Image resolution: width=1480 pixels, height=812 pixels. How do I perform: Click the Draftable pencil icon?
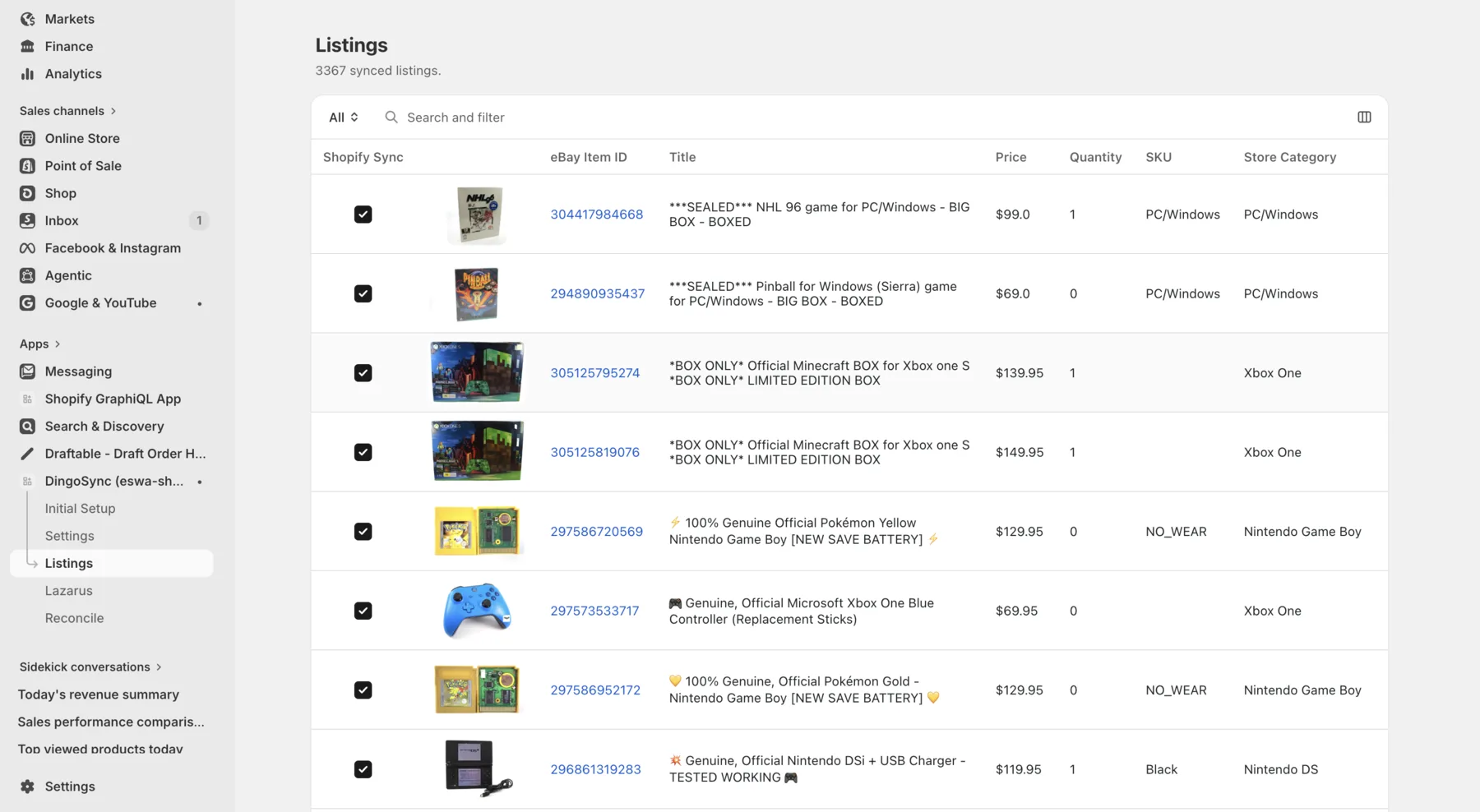click(27, 454)
